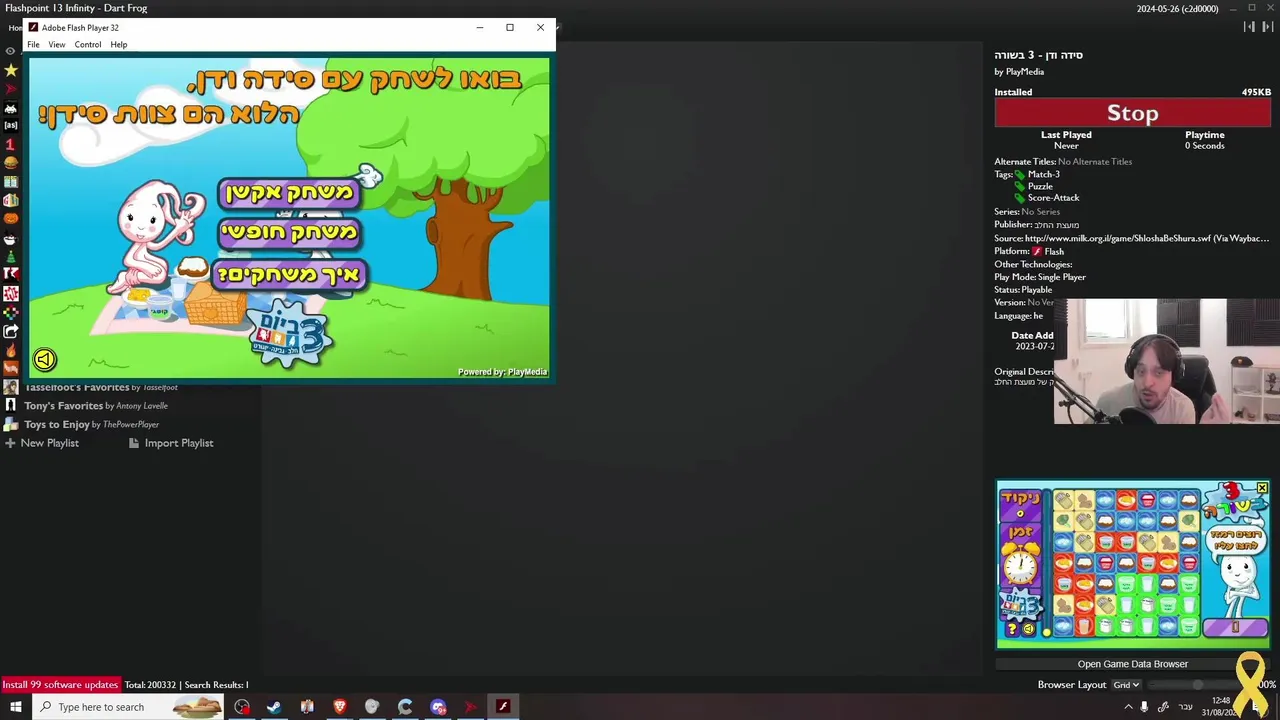Click the 'Playtime 0 Seconds' text
Viewport: 1280px width, 720px height.
(1204, 140)
